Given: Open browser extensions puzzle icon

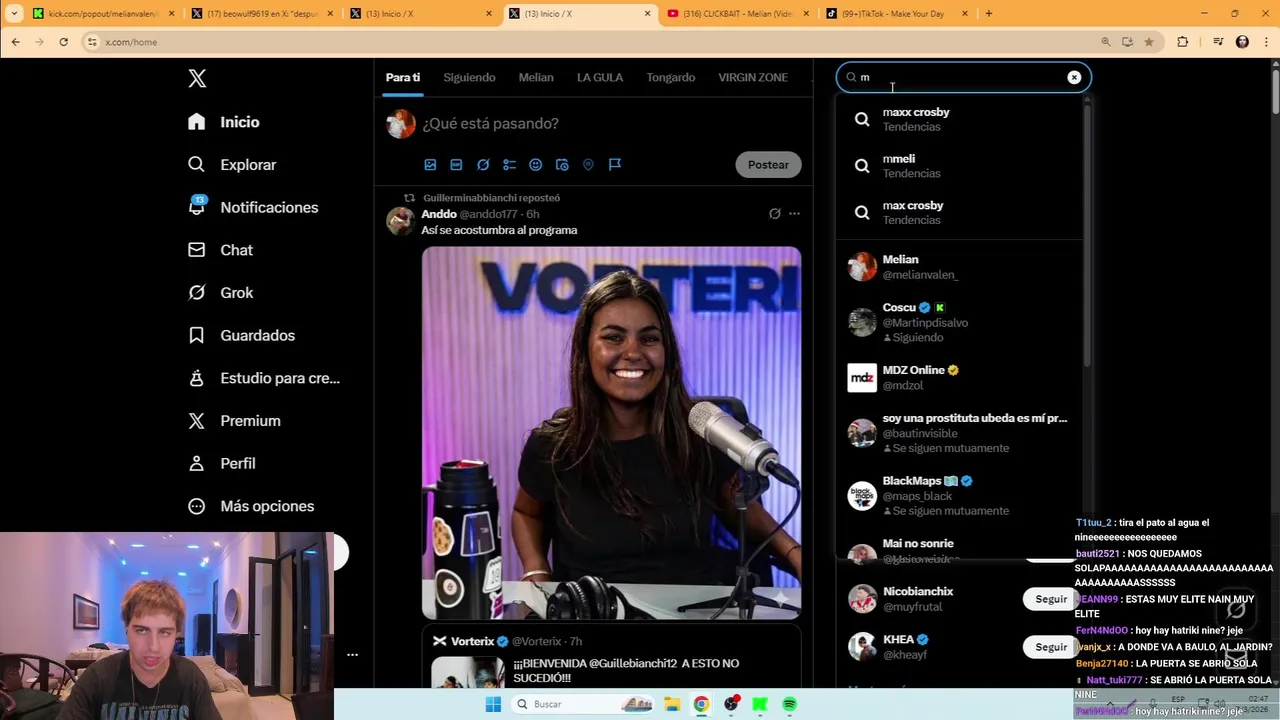Looking at the screenshot, I should (1183, 42).
